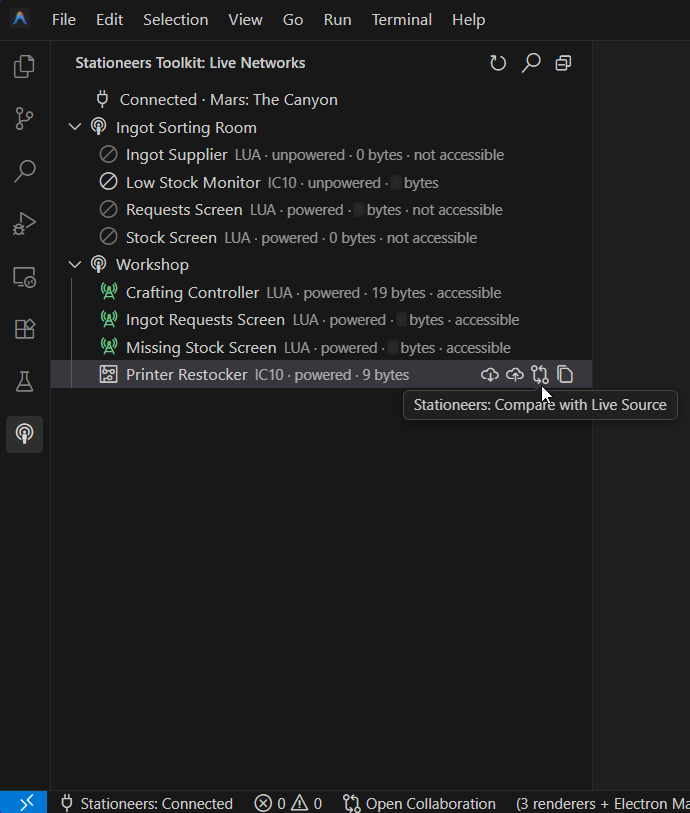Open the Selection menu
Screen dimensions: 690x813
(176, 20)
